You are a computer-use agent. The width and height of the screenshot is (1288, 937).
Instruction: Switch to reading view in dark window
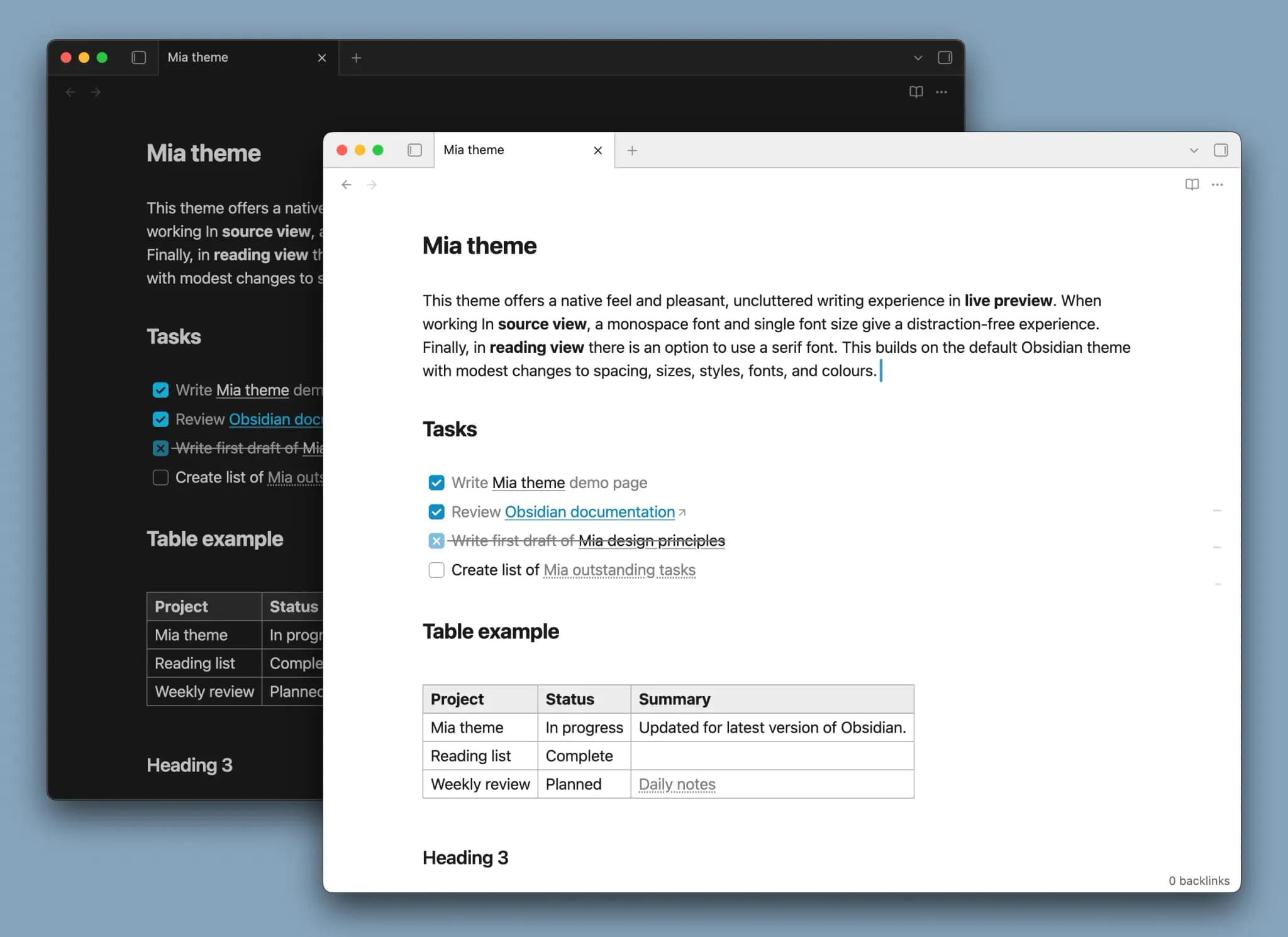click(x=916, y=92)
